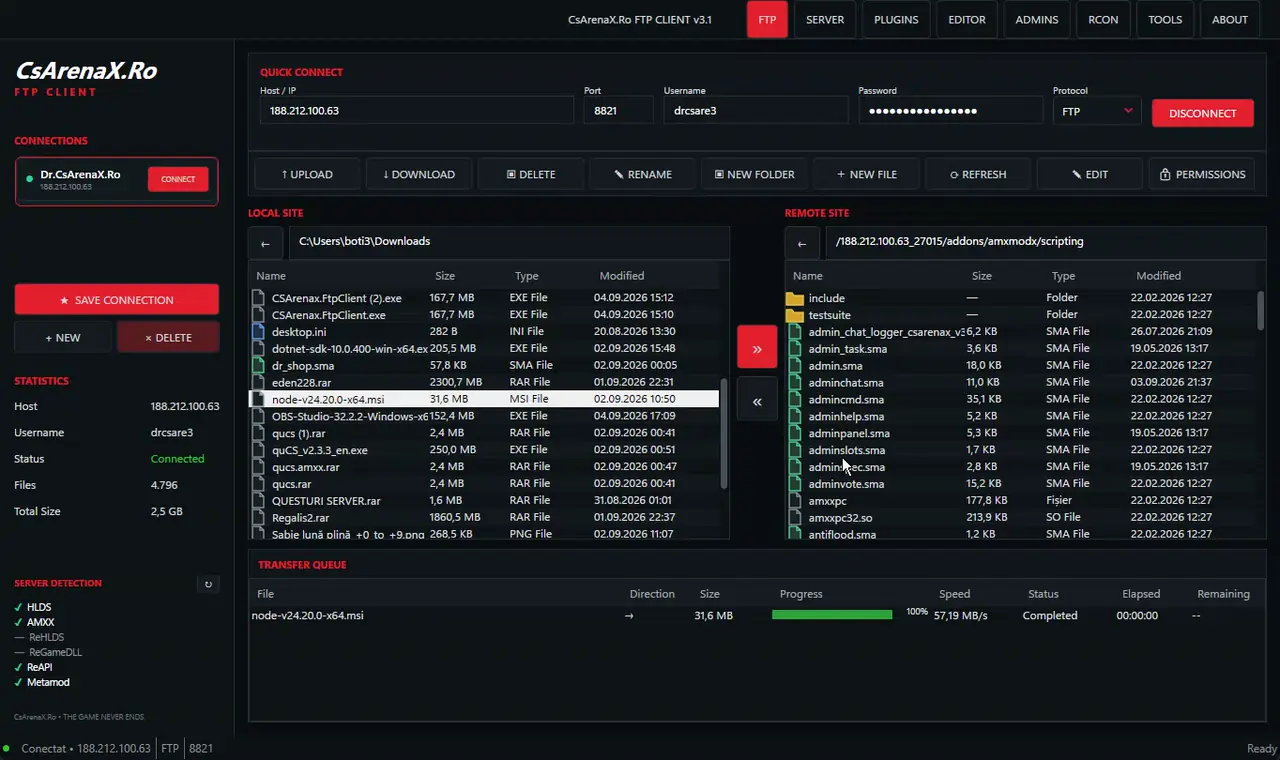Click the adminpanel.sma file icon

796,433
